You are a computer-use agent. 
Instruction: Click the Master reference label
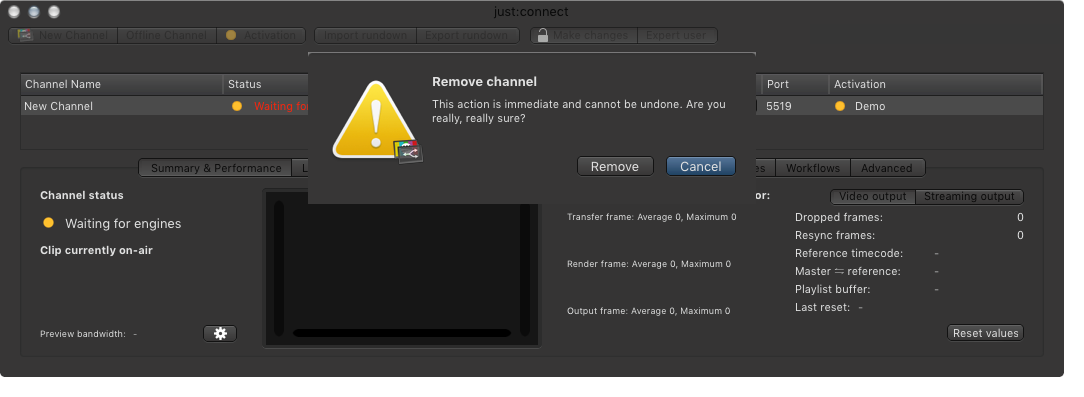point(848,272)
